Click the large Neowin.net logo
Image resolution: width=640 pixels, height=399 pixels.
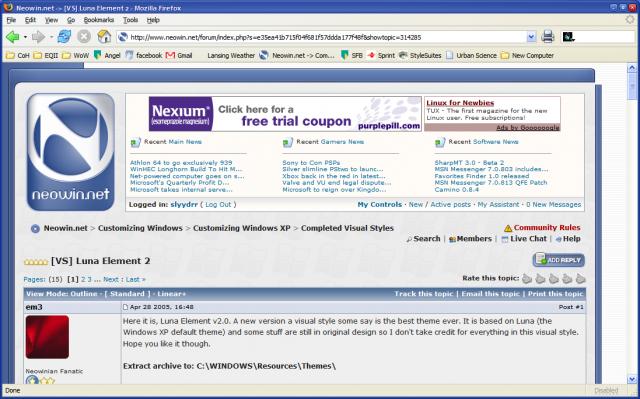pyautogui.click(x=71, y=152)
